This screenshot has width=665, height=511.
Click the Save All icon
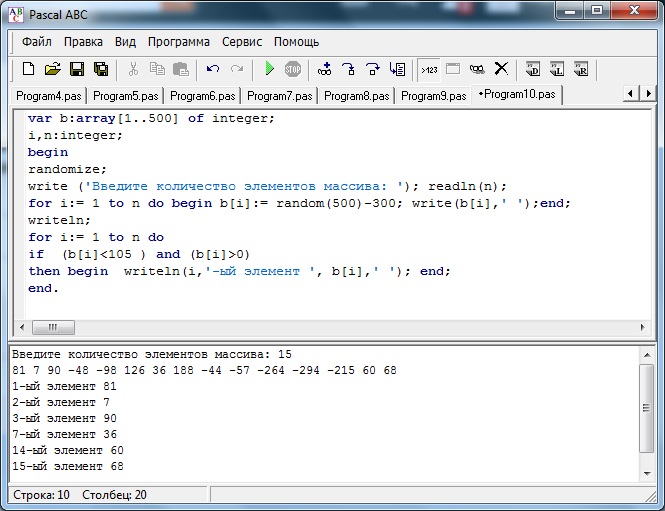tap(101, 69)
